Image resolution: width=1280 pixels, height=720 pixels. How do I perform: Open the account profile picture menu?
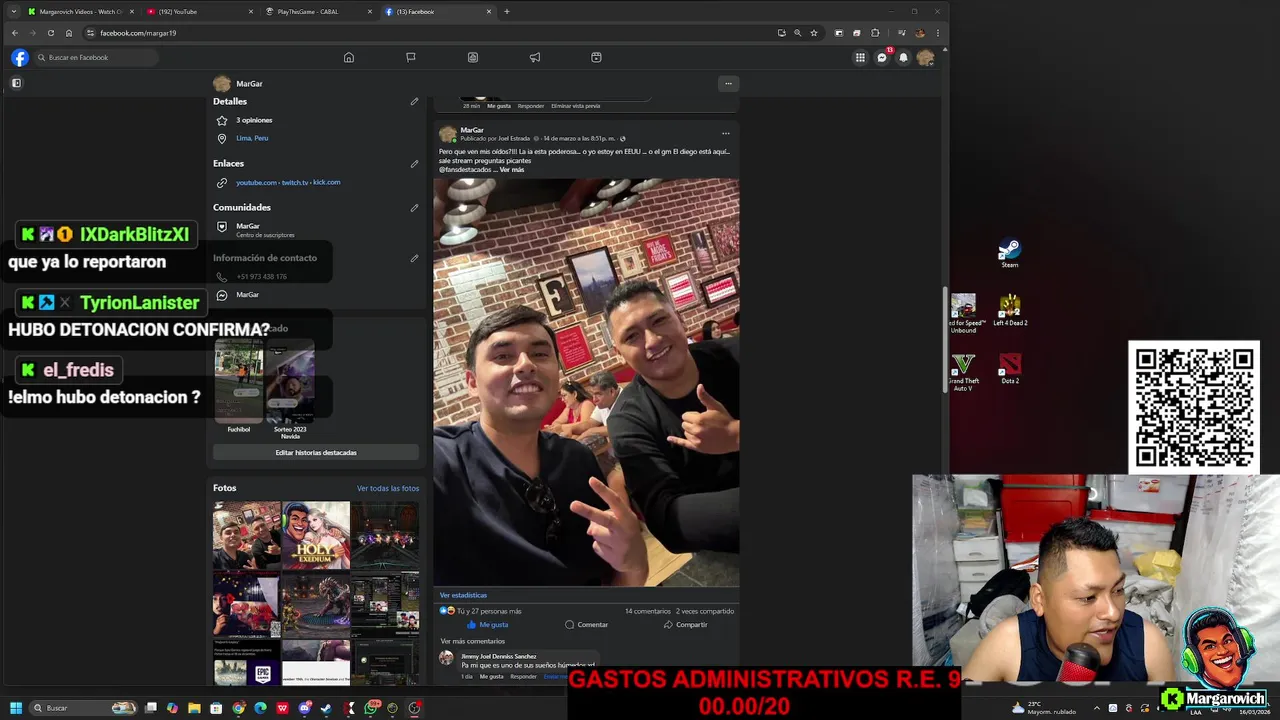point(925,57)
